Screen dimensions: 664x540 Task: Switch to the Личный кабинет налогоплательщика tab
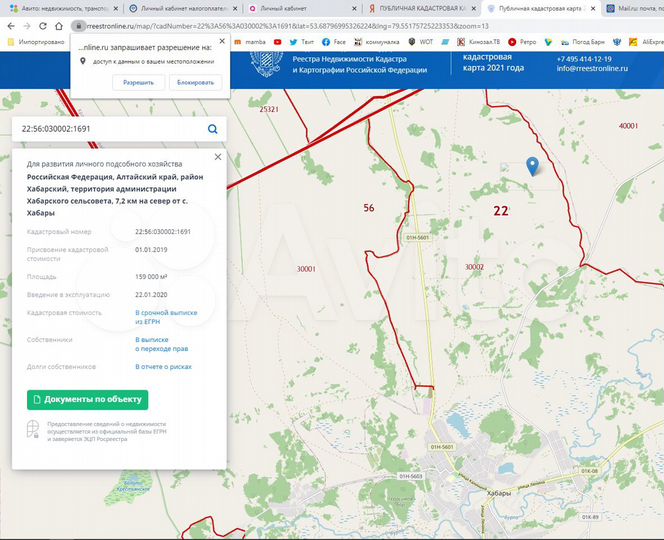coord(184,7)
